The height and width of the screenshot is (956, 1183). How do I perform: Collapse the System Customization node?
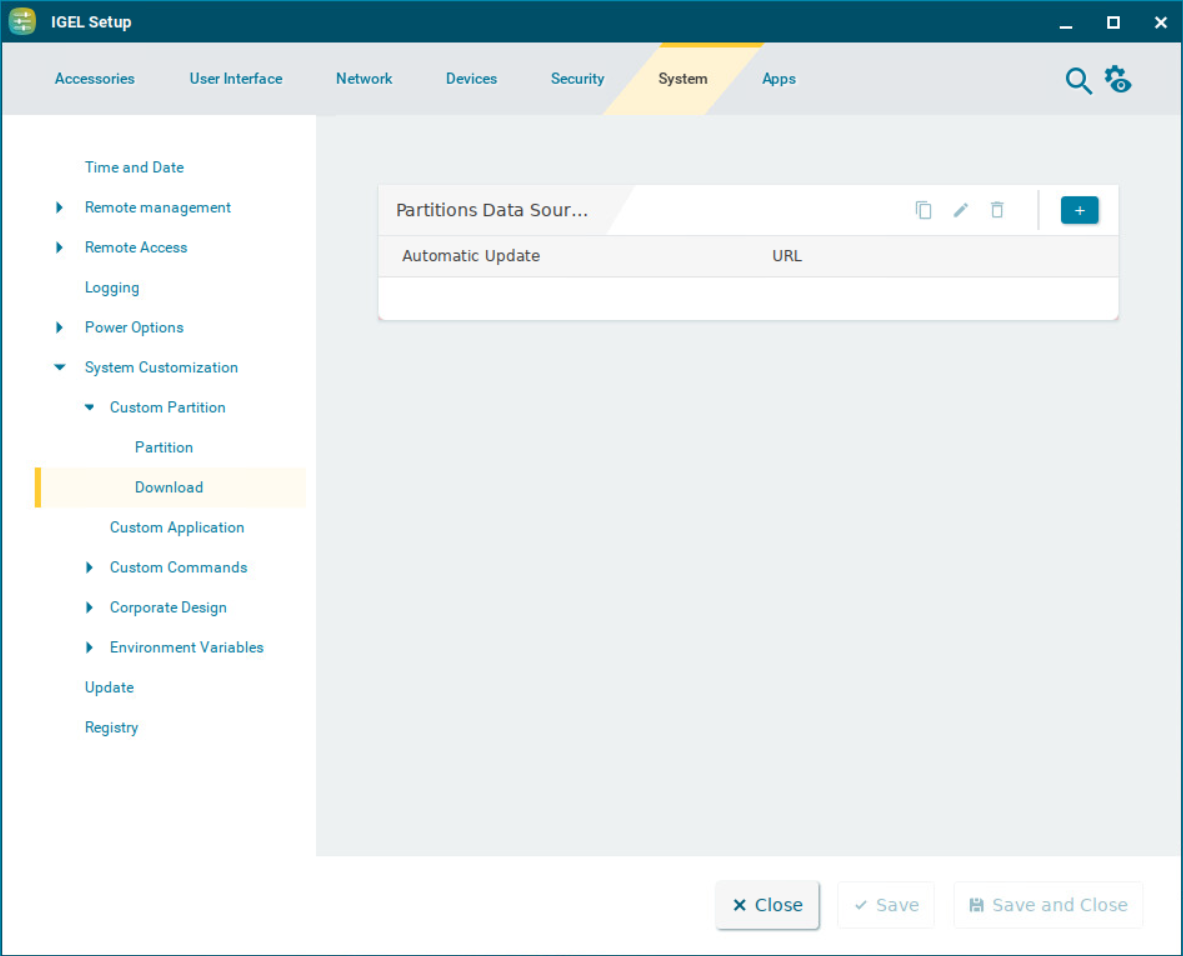60,368
